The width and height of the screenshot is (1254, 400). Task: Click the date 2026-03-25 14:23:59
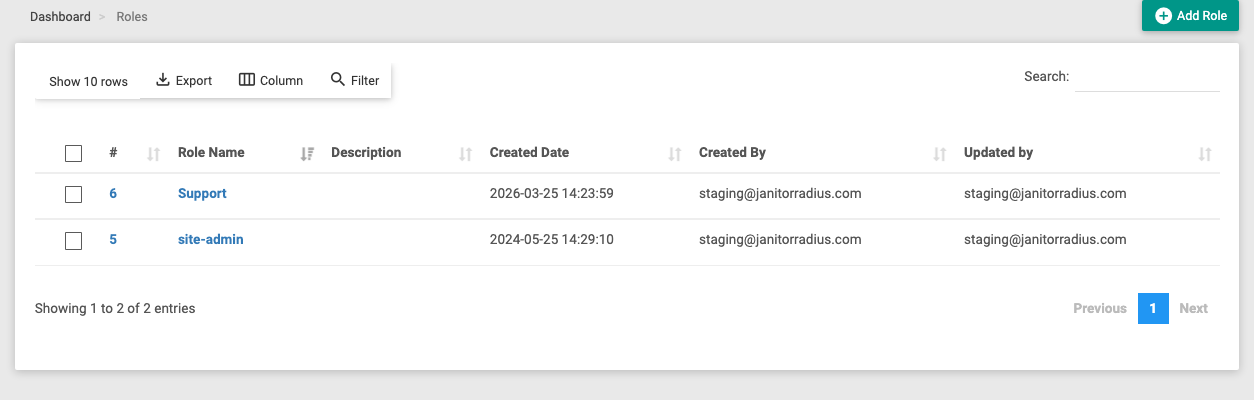[x=551, y=193]
